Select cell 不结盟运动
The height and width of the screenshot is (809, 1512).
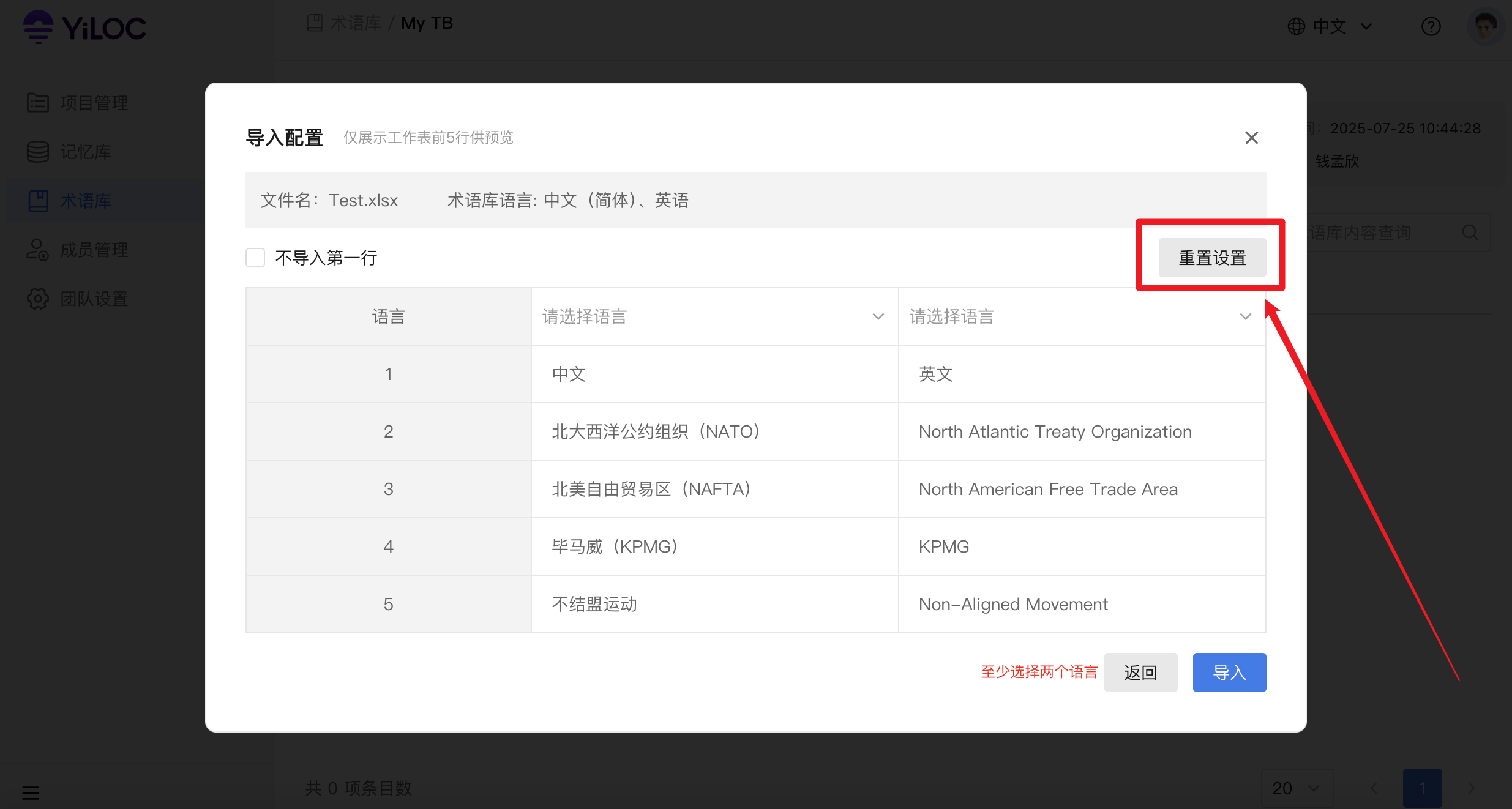(x=714, y=604)
